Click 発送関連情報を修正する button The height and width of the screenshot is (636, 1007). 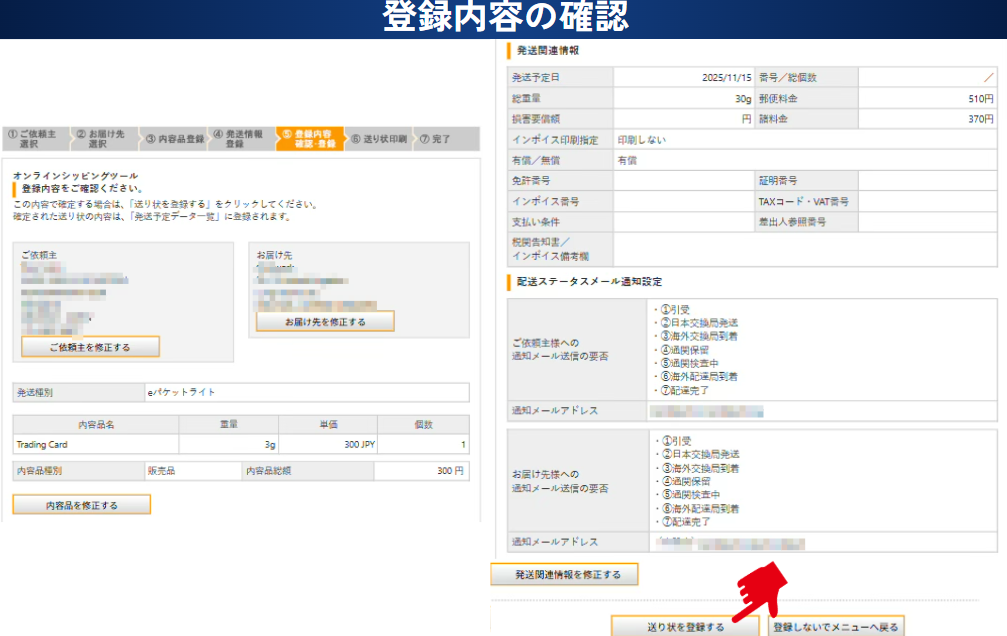564,575
